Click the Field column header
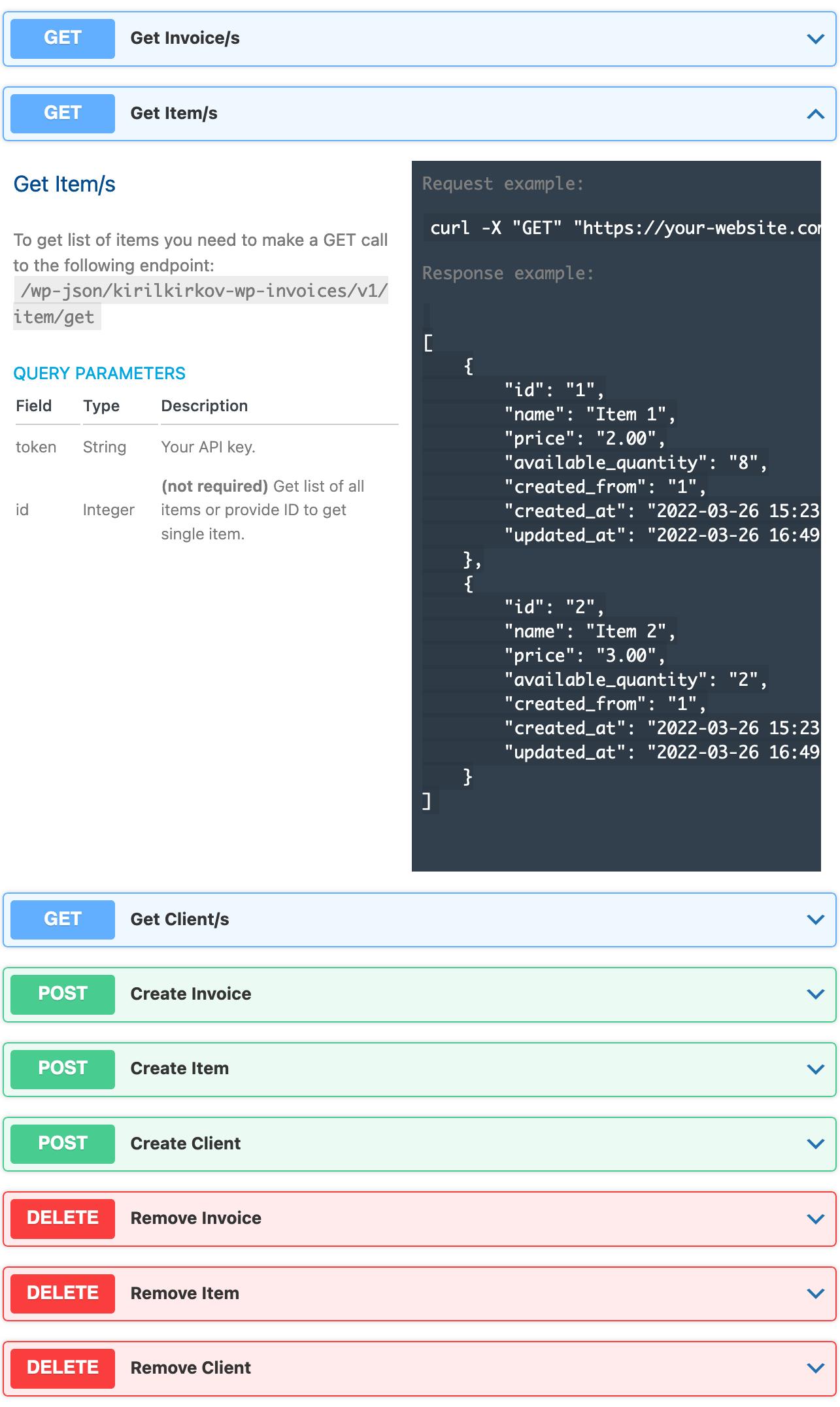840x1407 pixels. coord(34,406)
